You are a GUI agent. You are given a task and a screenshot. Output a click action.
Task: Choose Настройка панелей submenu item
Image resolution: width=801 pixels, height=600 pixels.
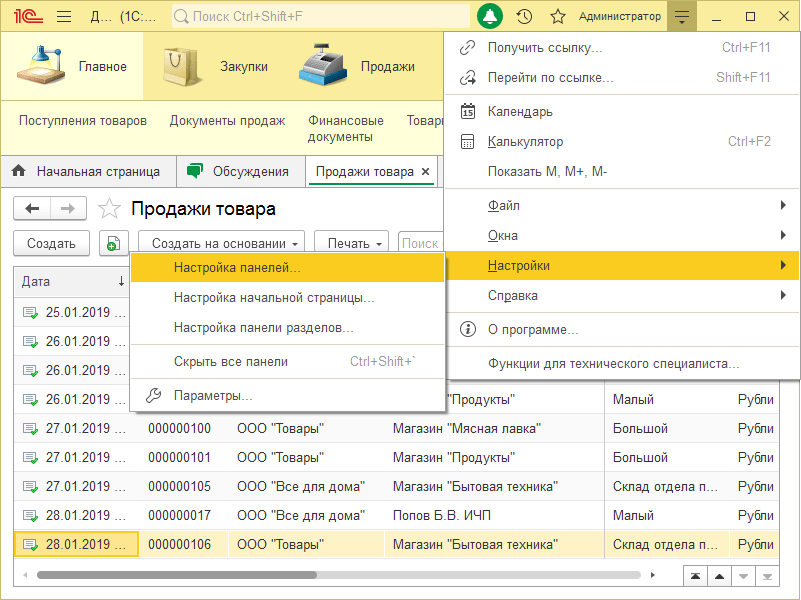tap(288, 268)
